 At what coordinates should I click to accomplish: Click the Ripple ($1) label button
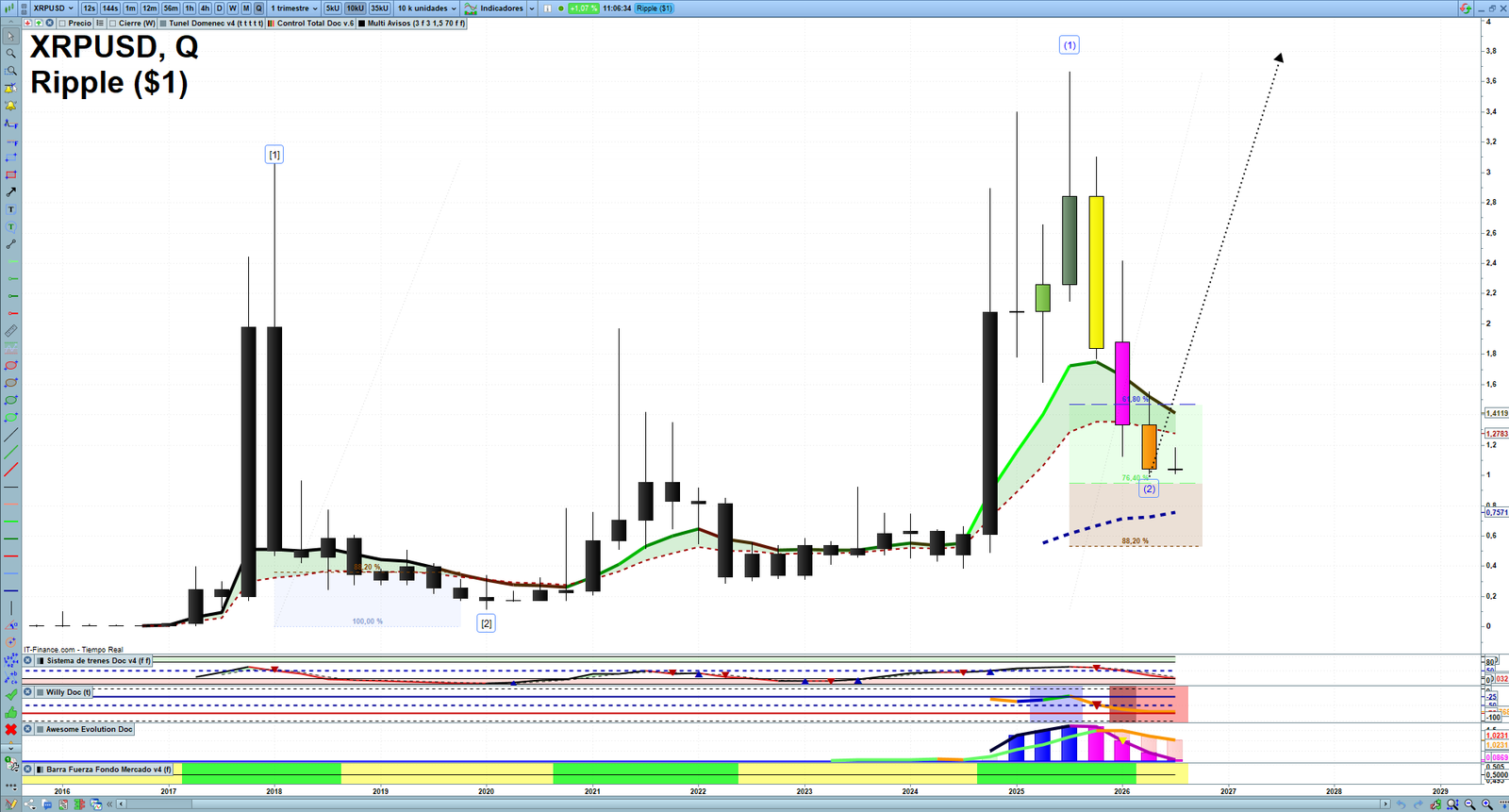point(654,8)
